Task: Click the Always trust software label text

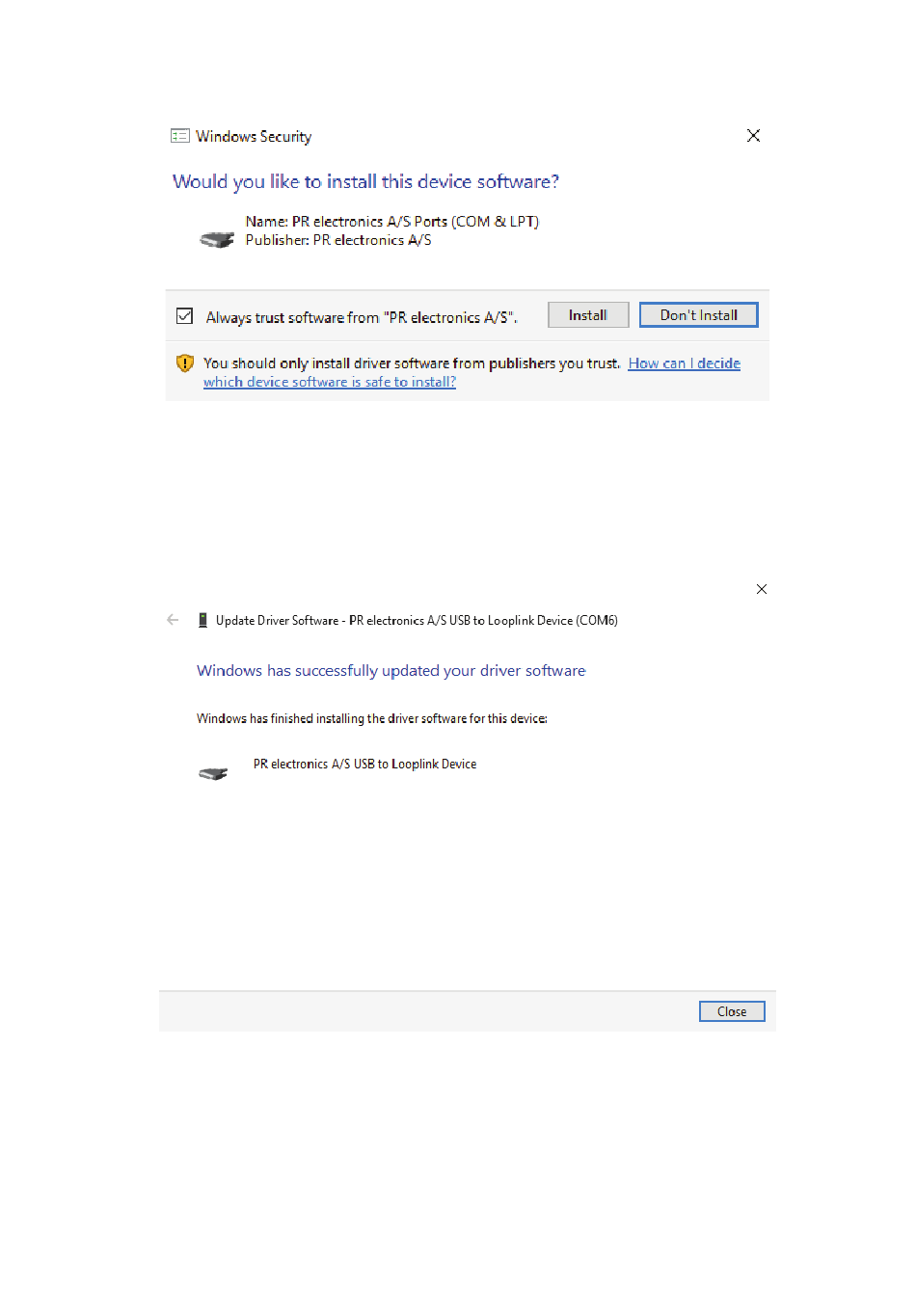Action: point(362,317)
